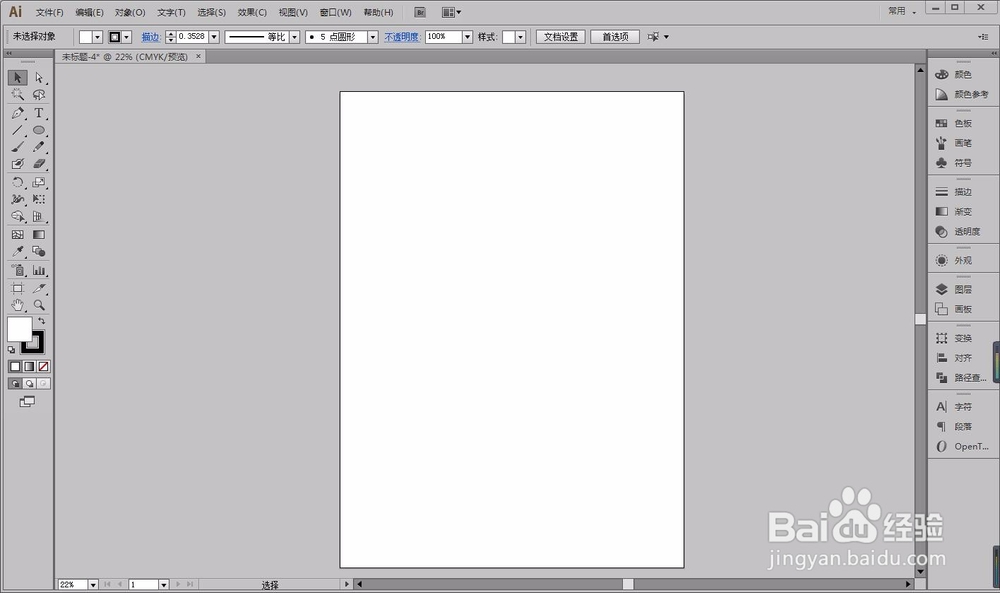This screenshot has height=593, width=1000.
Task: Reset to default fill and stroke
Action: point(11,349)
